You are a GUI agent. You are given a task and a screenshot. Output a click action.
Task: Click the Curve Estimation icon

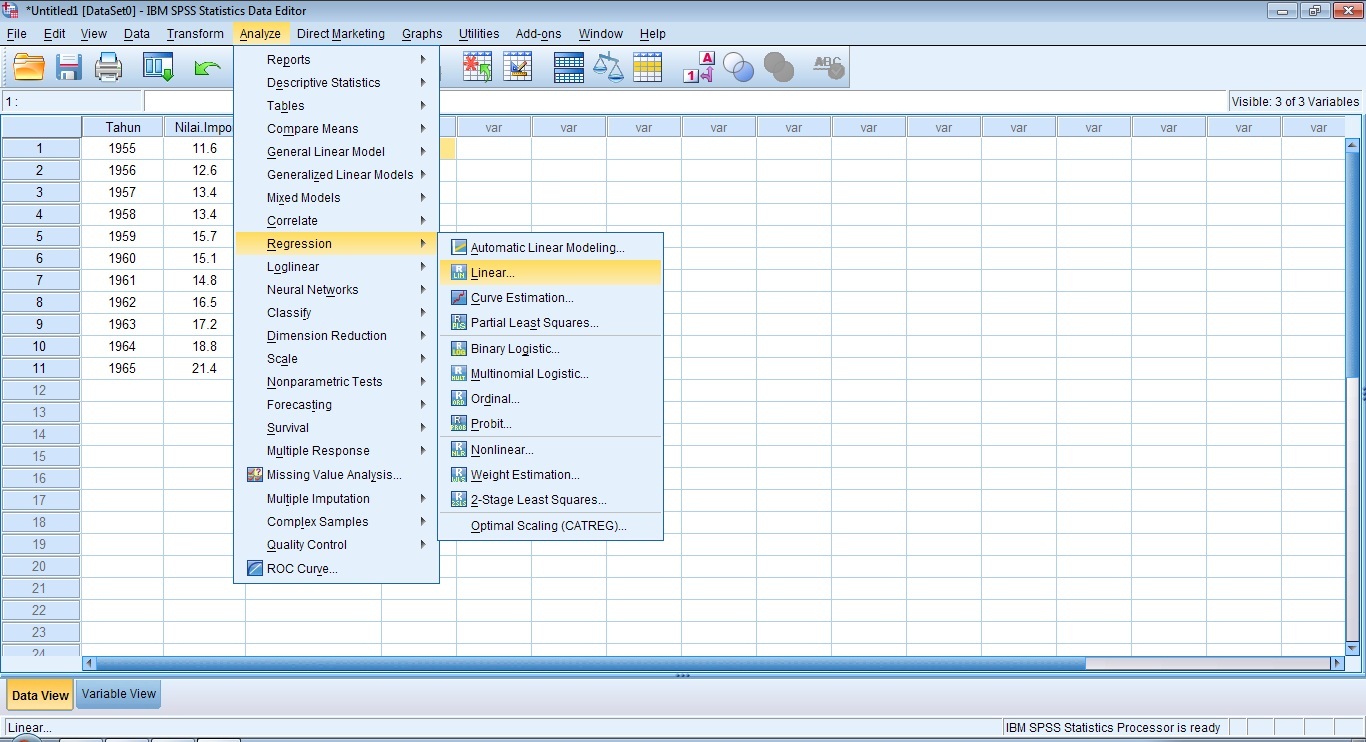(x=459, y=297)
